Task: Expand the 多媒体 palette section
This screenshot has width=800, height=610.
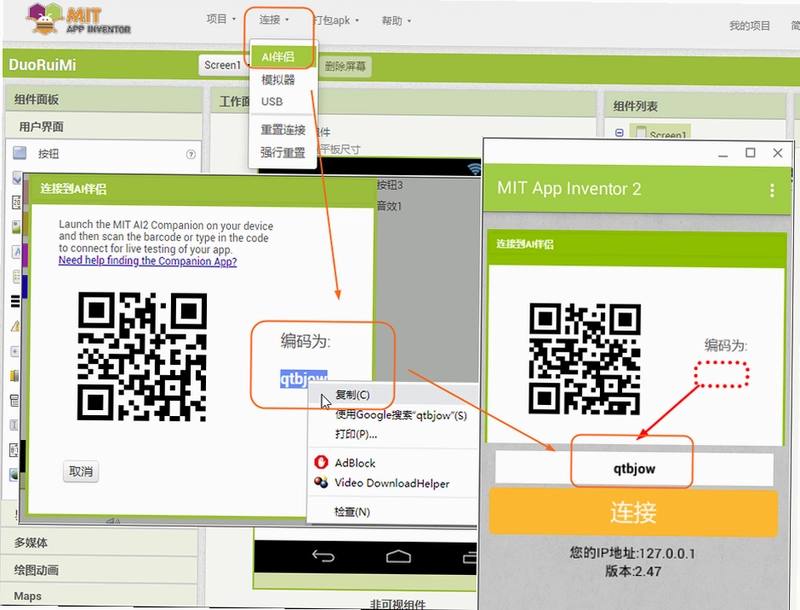Action: pos(100,542)
